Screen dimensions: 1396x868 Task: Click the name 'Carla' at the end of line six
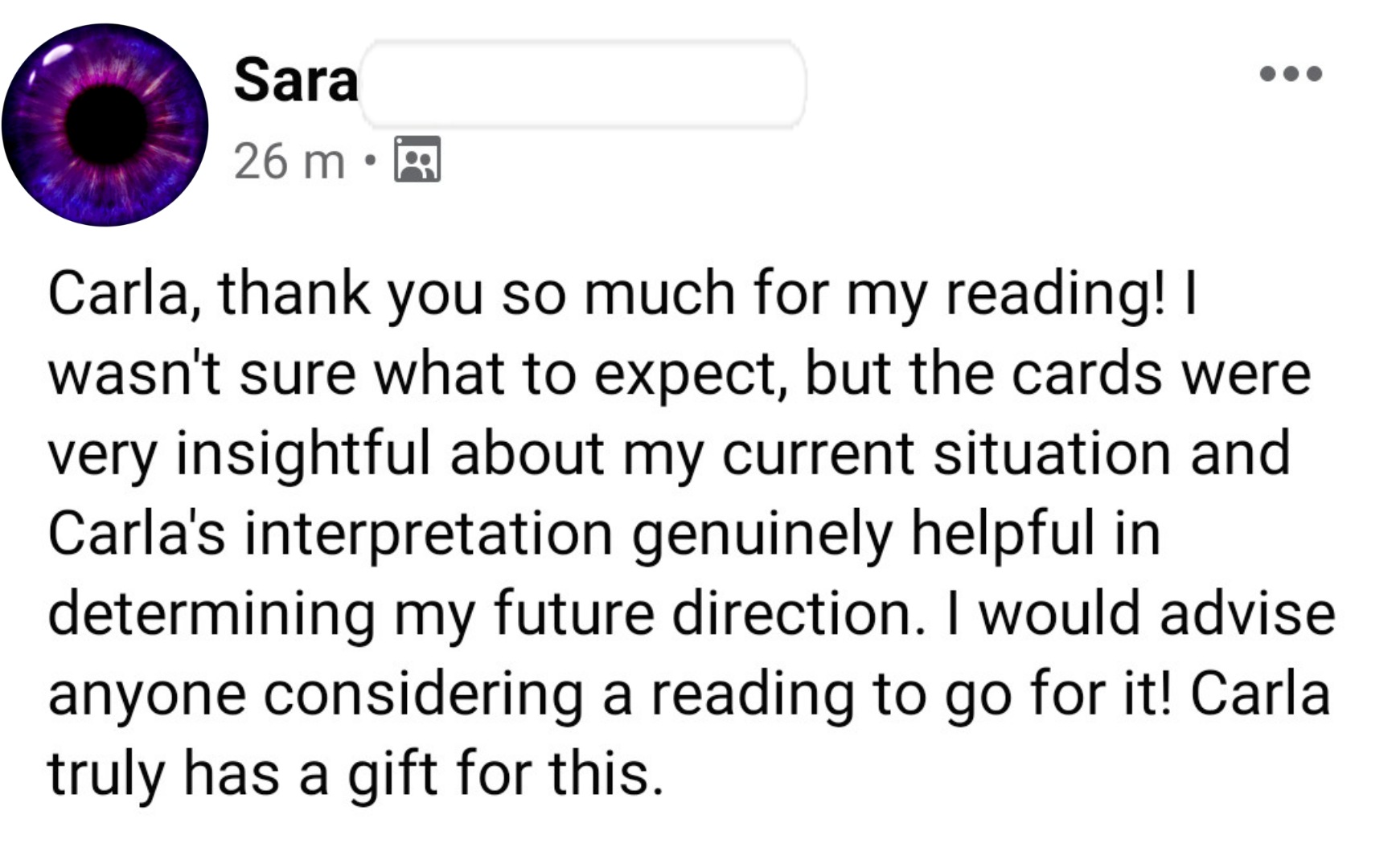1261,694
